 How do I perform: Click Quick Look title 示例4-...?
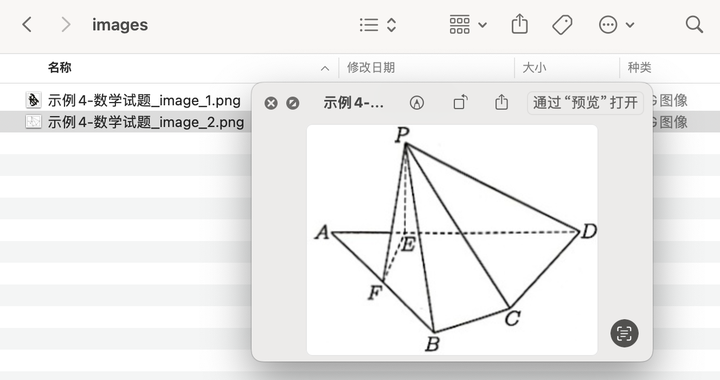point(354,103)
